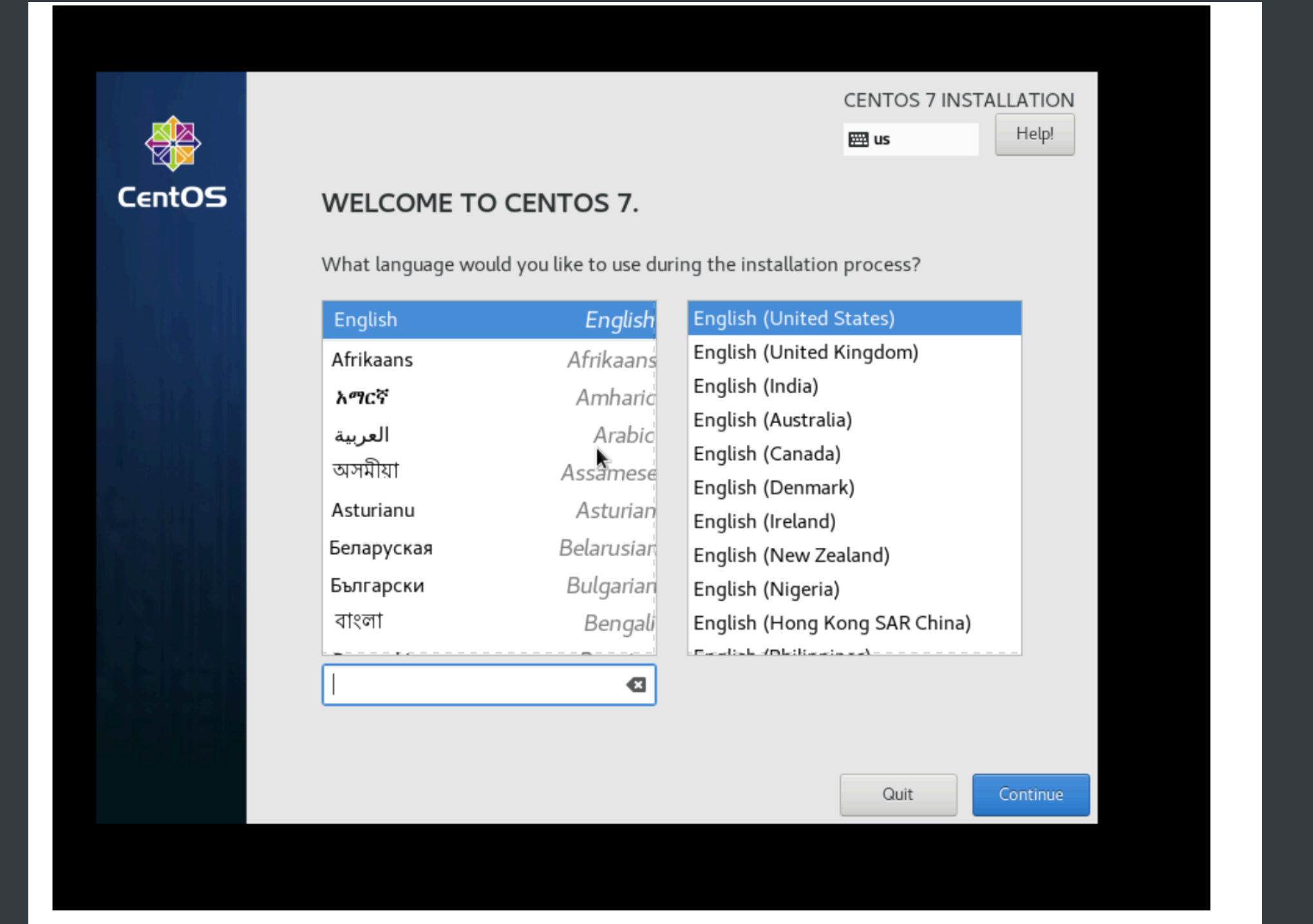Screen dimensions: 1313x924
Task: Select Arabic in the language list
Action: tap(489, 435)
